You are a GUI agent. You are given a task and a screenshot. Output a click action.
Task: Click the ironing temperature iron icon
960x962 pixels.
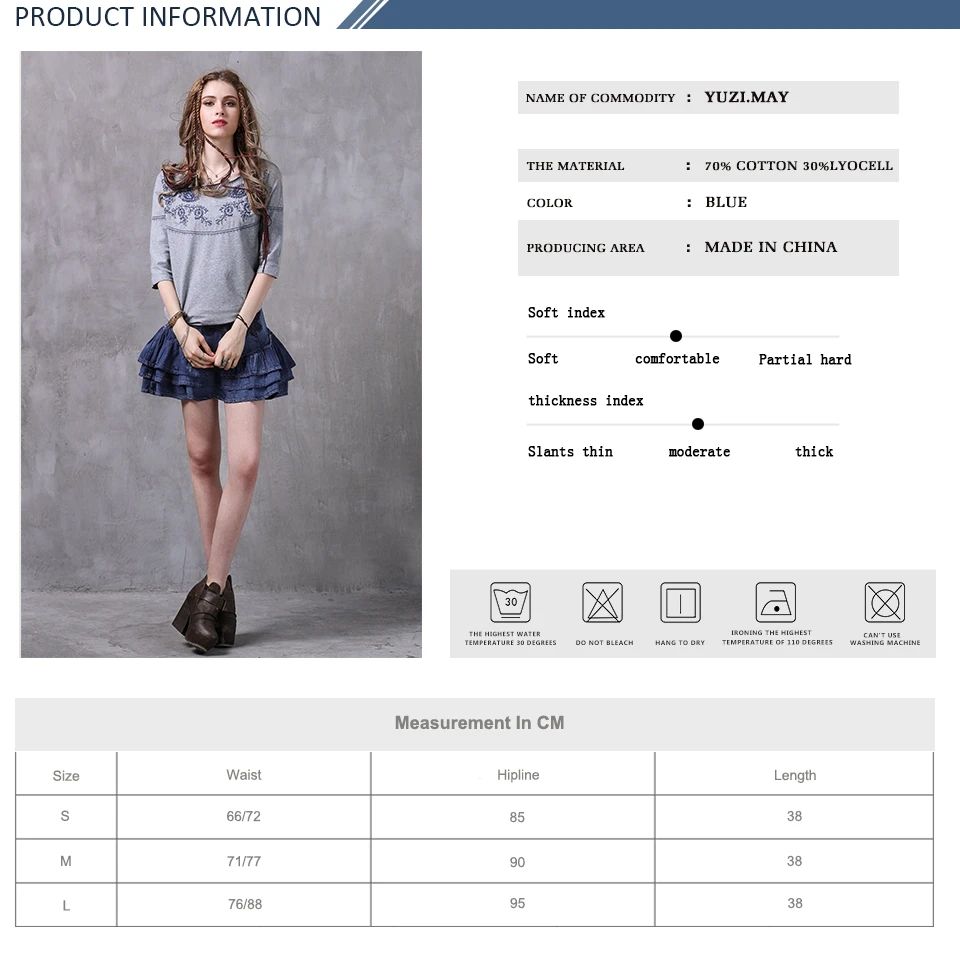776,602
